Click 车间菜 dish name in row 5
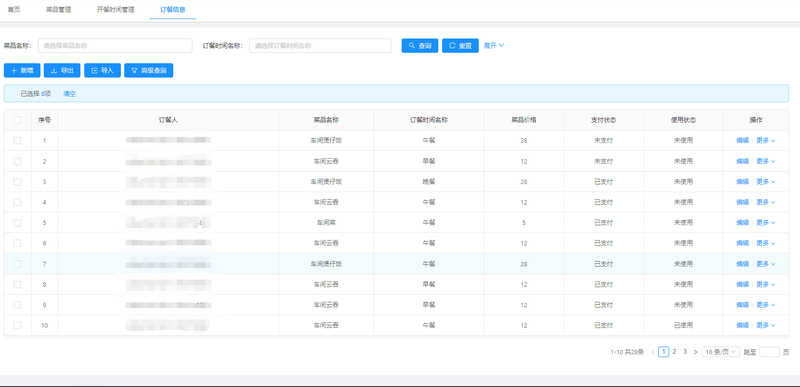Viewport: 800px width, 387px height. click(326, 222)
